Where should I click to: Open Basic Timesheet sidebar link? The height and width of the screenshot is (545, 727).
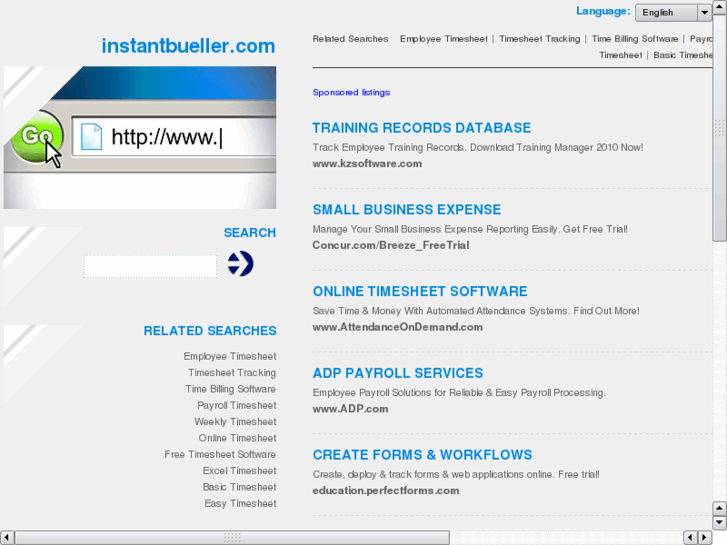[x=239, y=487]
